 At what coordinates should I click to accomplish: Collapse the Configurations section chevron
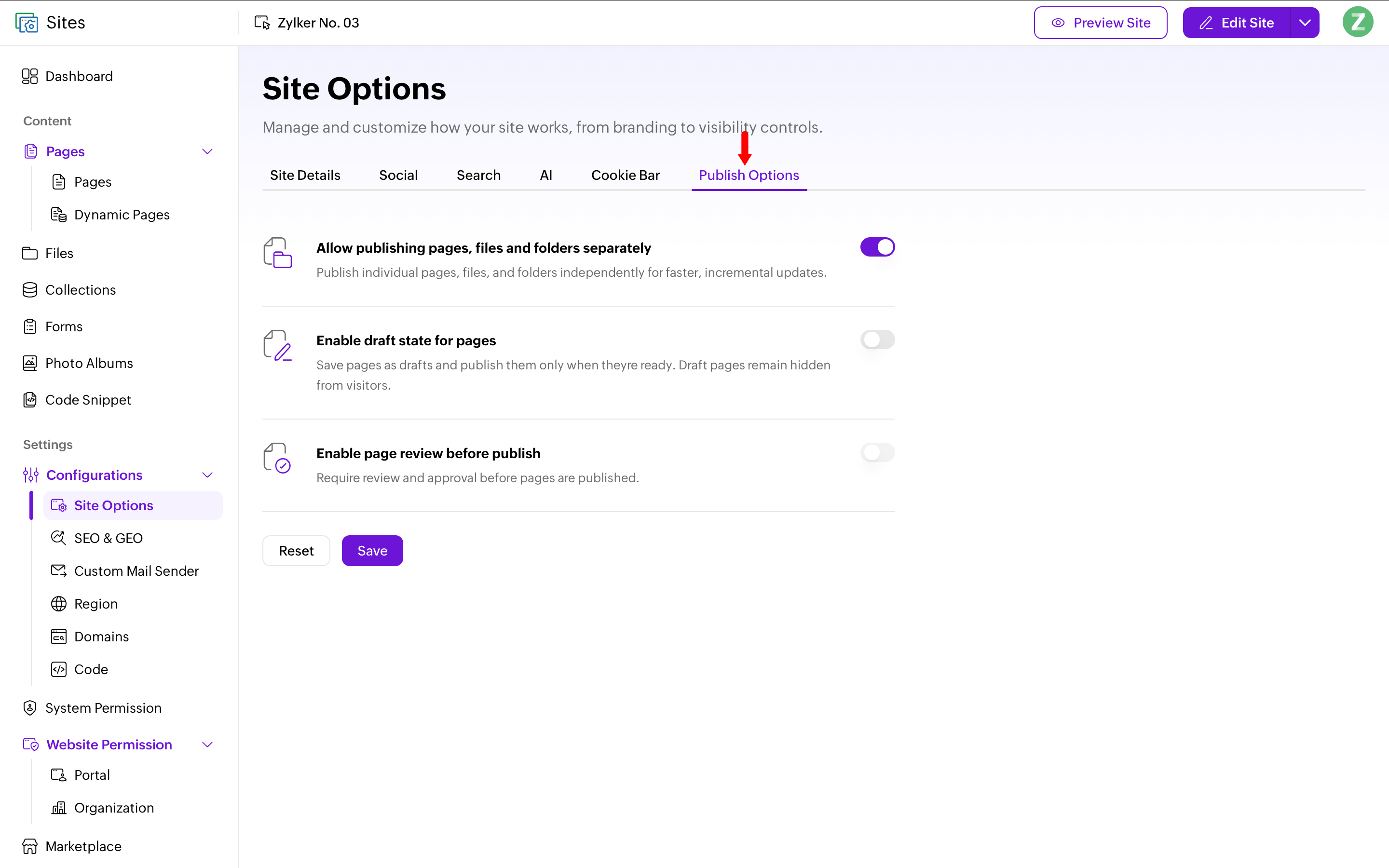coord(208,475)
